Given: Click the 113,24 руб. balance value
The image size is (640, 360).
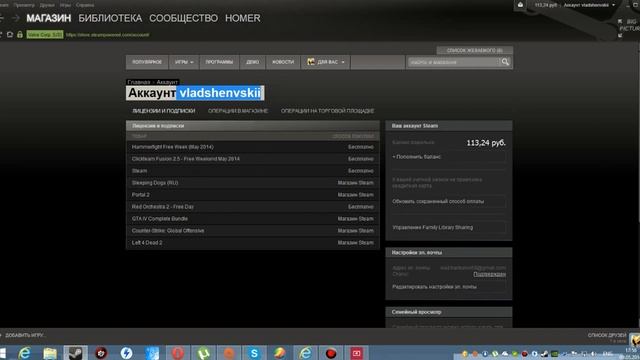Looking at the screenshot, I should [486, 143].
